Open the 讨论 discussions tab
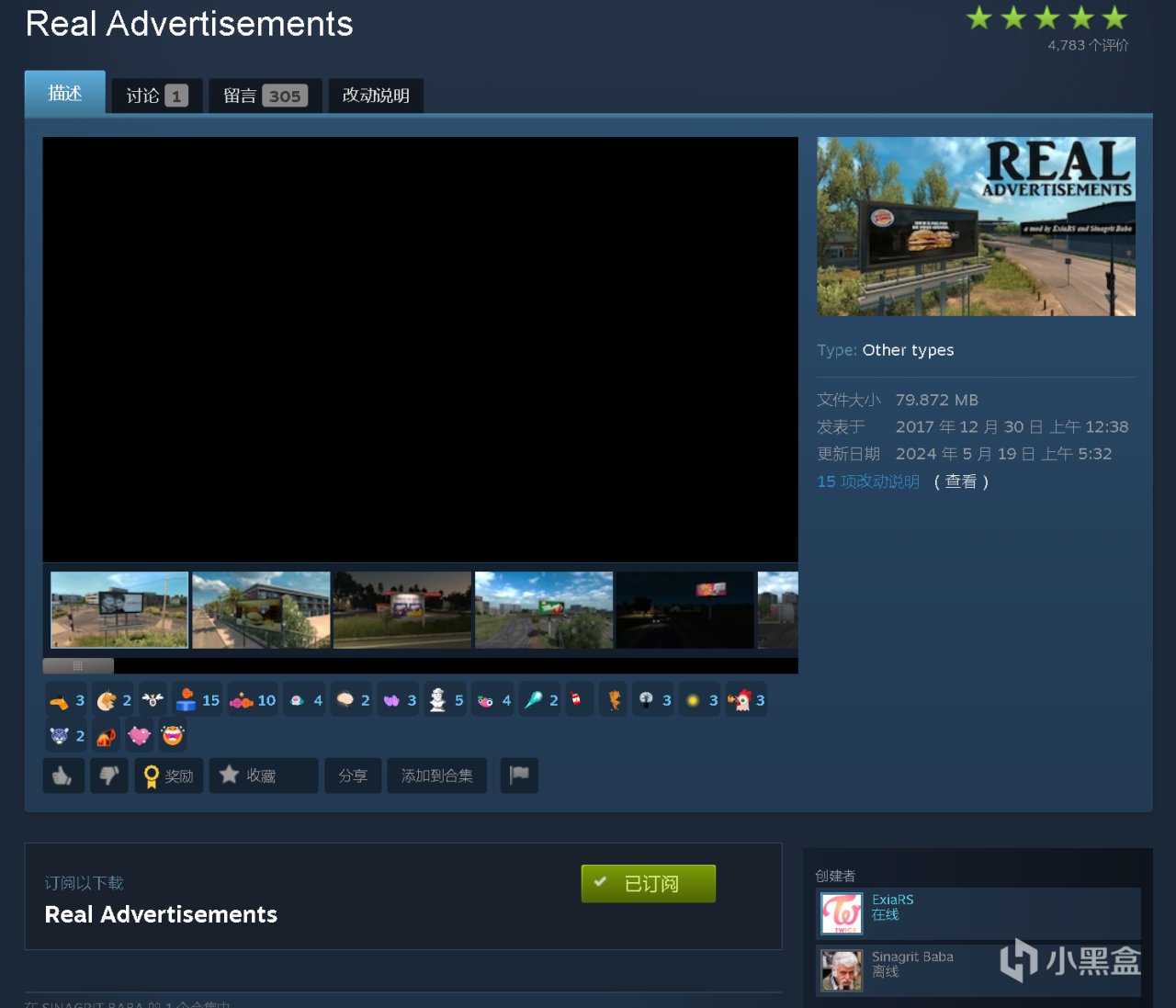This screenshot has width=1176, height=1008. point(157,96)
